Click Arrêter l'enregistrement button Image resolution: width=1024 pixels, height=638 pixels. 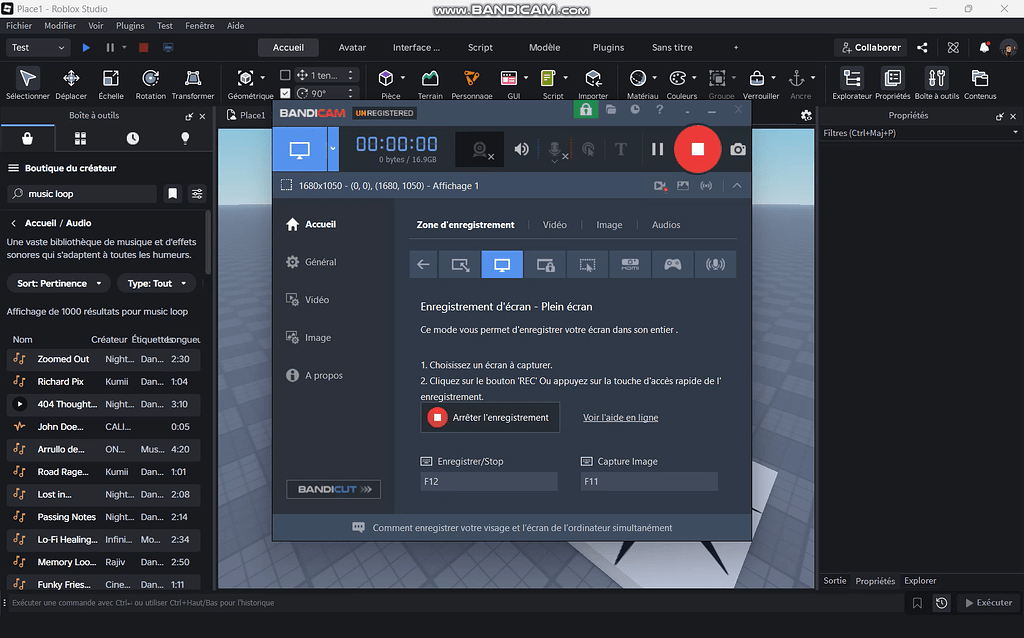pos(490,417)
